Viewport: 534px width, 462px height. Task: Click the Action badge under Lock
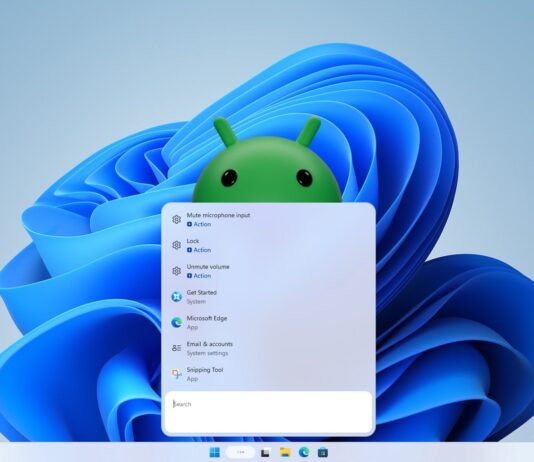[x=199, y=250]
